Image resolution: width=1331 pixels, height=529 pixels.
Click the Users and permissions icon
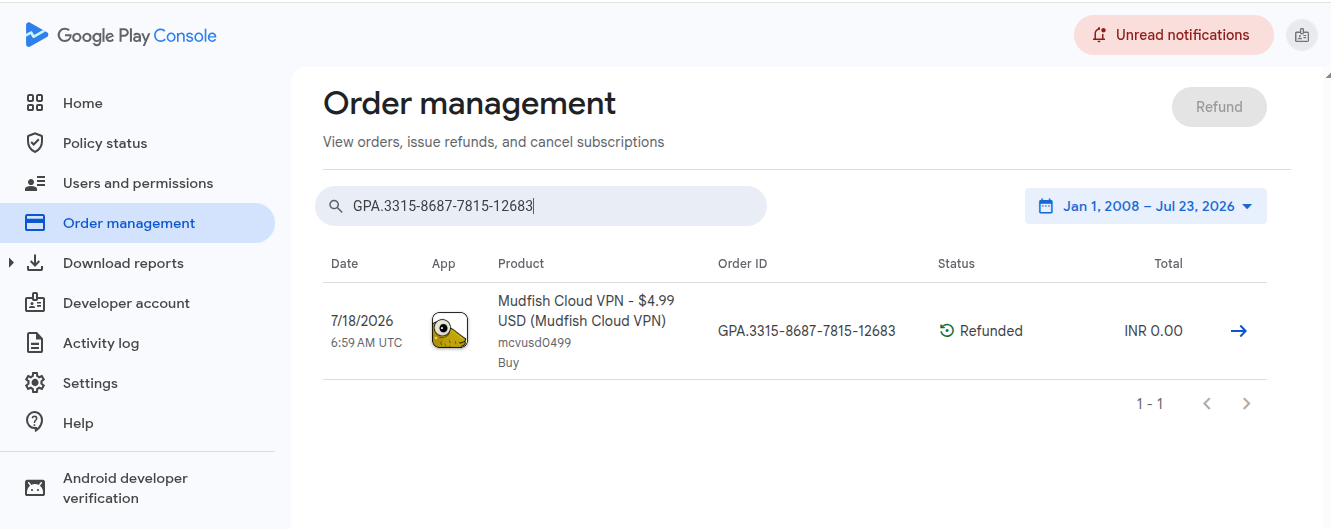(x=35, y=183)
